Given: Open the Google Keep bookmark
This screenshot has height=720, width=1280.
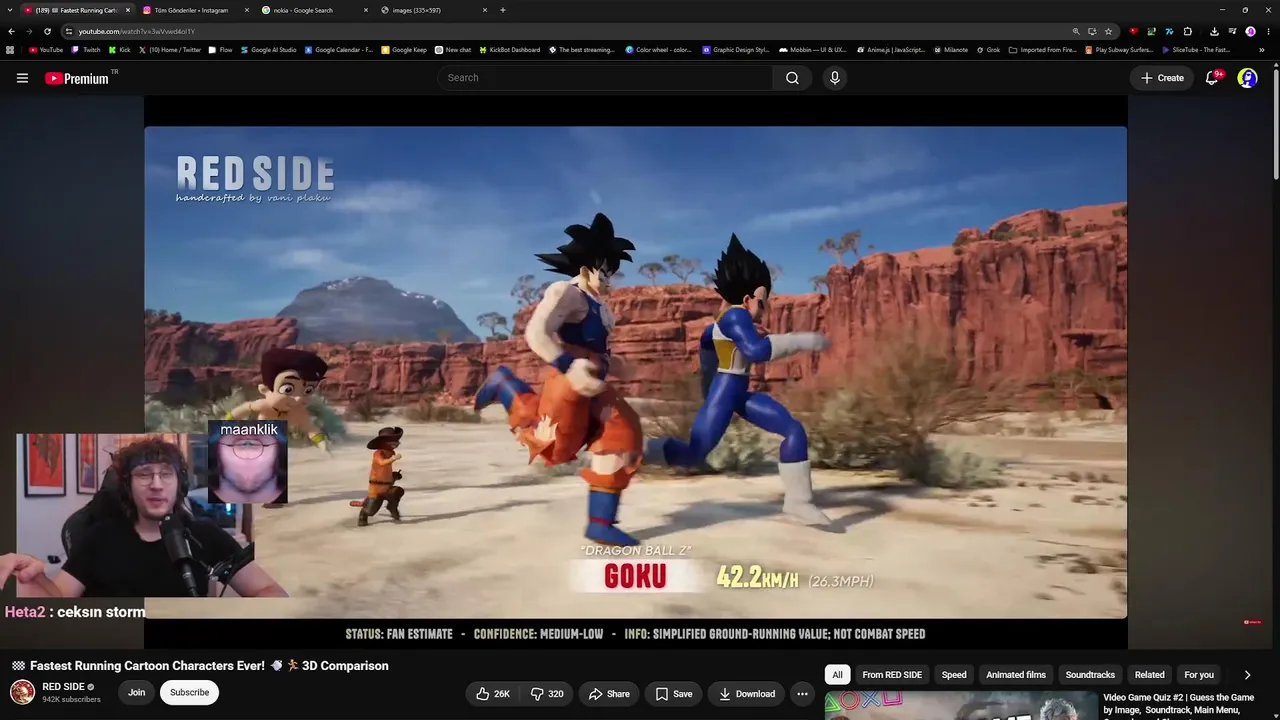Looking at the screenshot, I should [404, 50].
